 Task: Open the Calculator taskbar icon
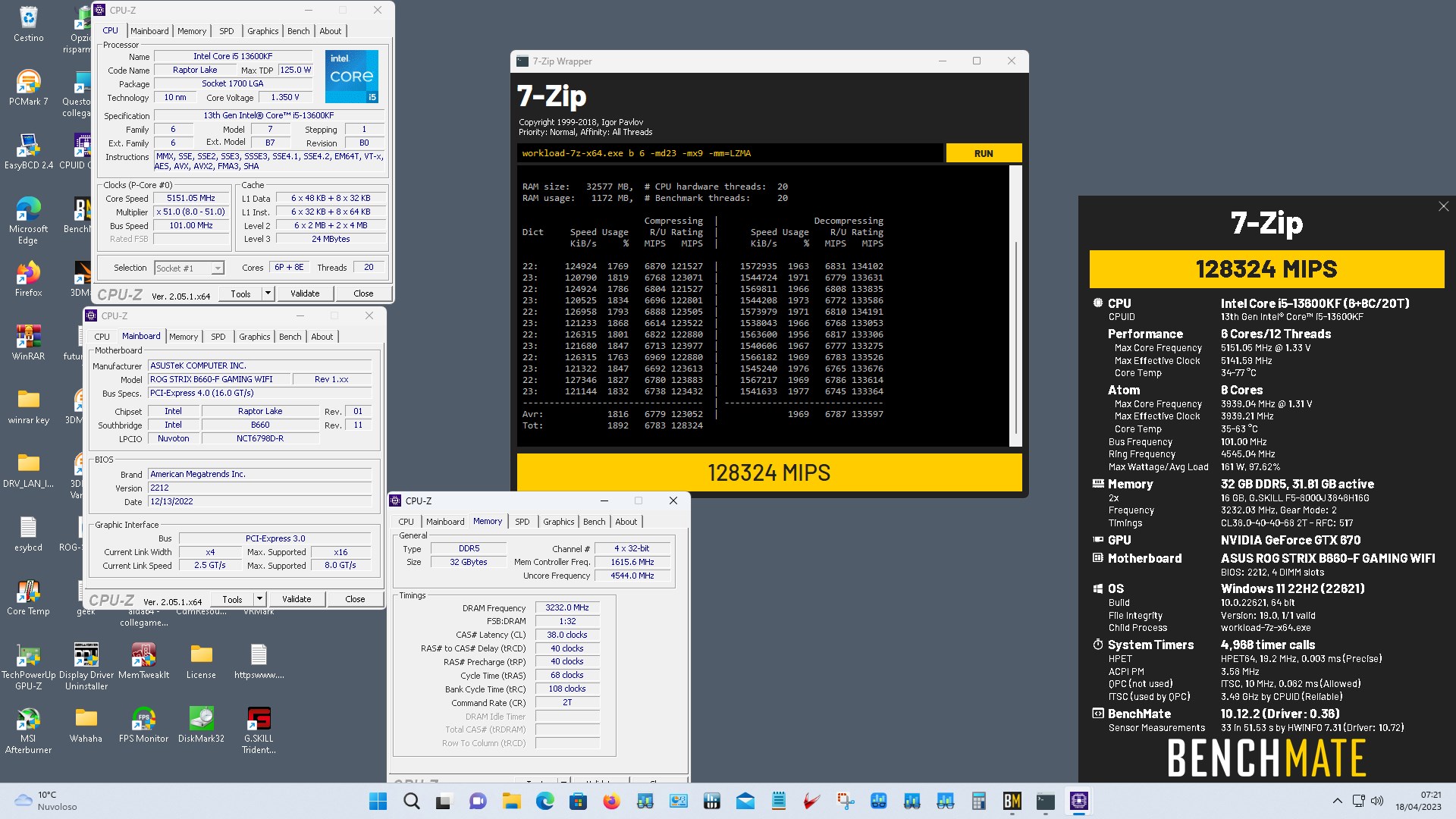click(x=978, y=801)
